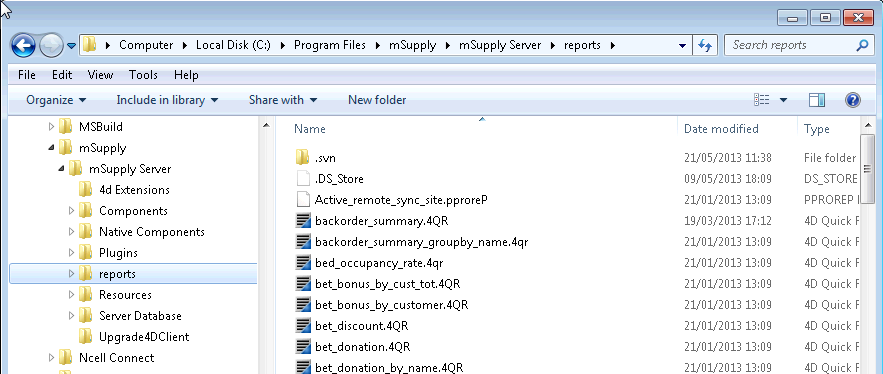The height and width of the screenshot is (374, 883).
Task: Click the change view icon
Action: [x=761, y=100]
